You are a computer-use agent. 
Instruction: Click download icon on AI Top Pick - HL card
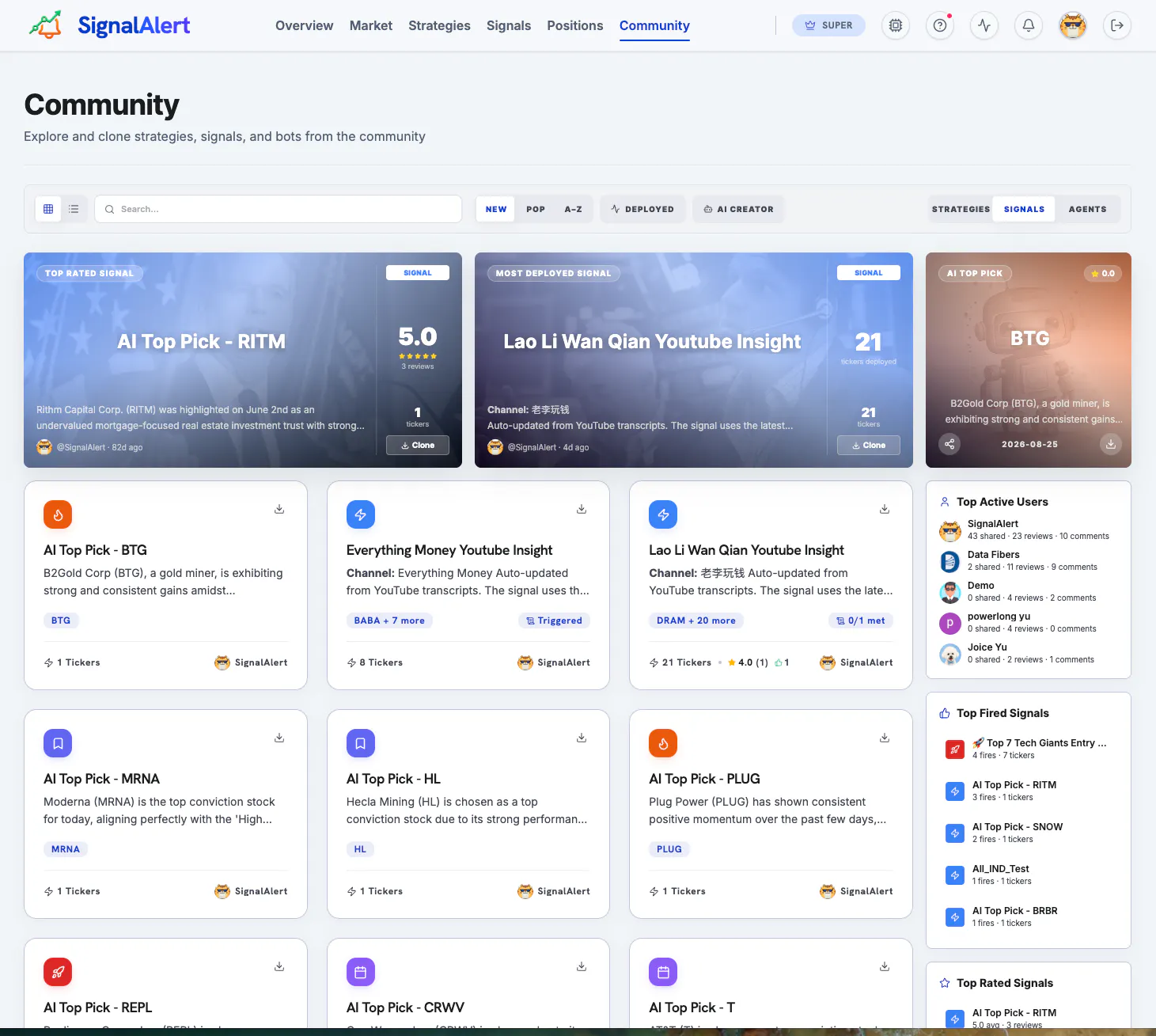tap(582, 738)
